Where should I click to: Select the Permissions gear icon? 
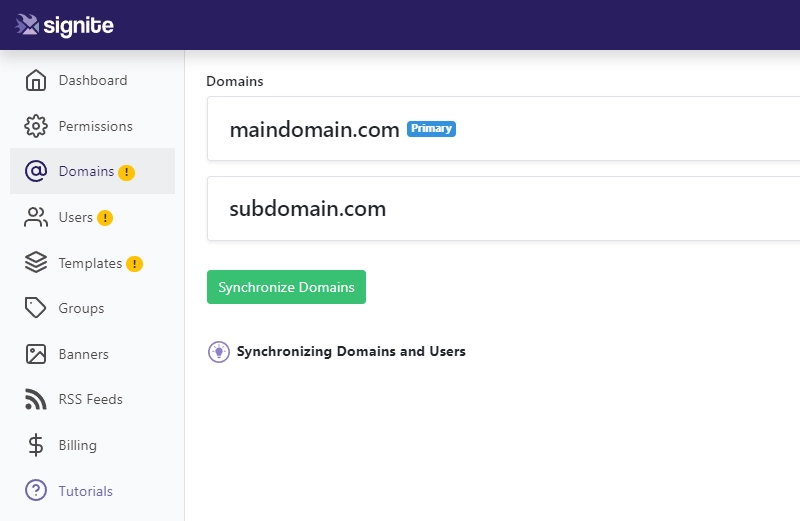[x=36, y=126]
